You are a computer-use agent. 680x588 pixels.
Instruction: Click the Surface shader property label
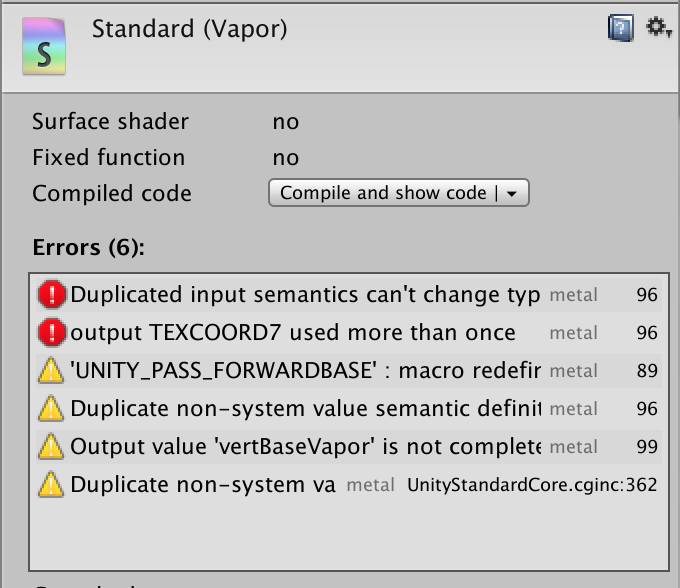pyautogui.click(x=110, y=122)
